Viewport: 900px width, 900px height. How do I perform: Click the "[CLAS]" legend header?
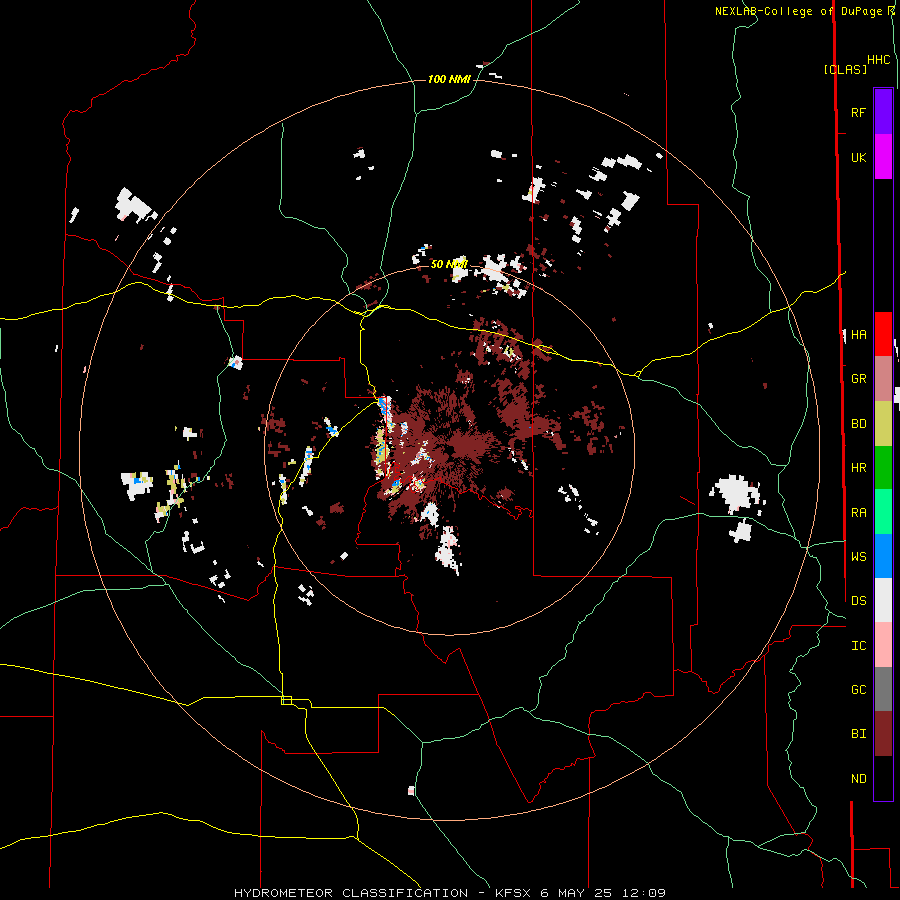(845, 69)
